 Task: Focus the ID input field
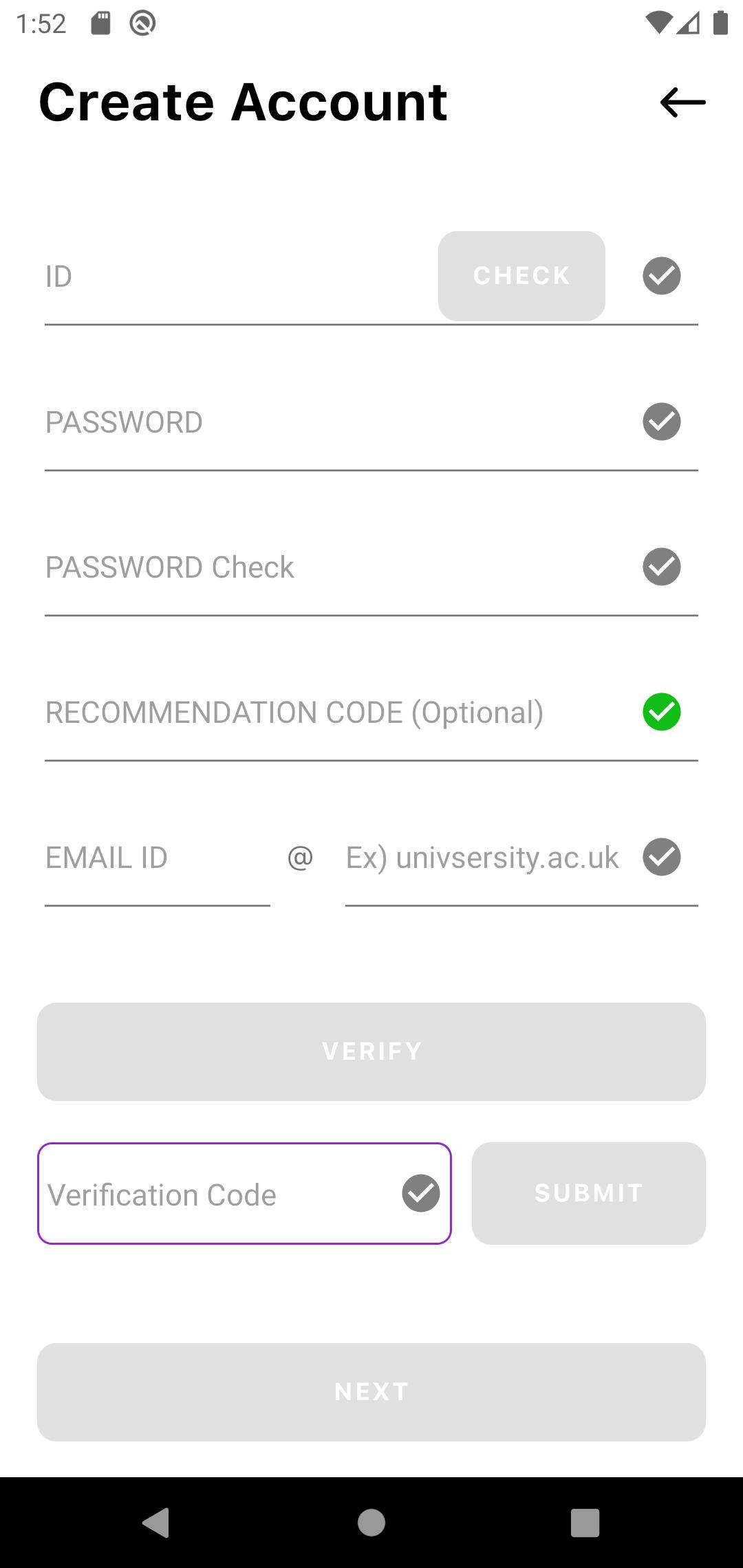234,277
